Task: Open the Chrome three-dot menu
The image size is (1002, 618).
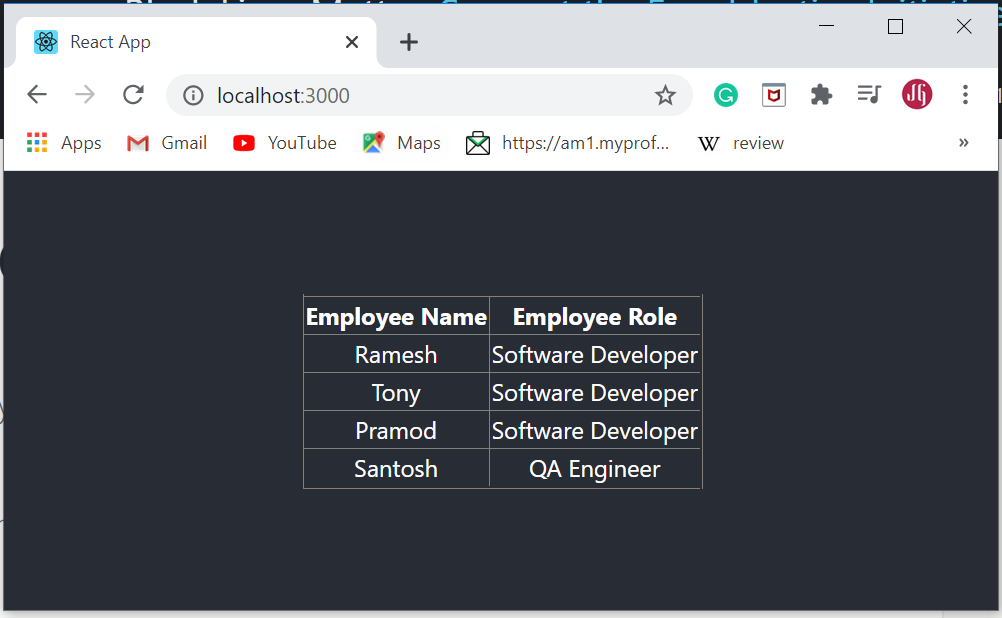Action: point(964,95)
